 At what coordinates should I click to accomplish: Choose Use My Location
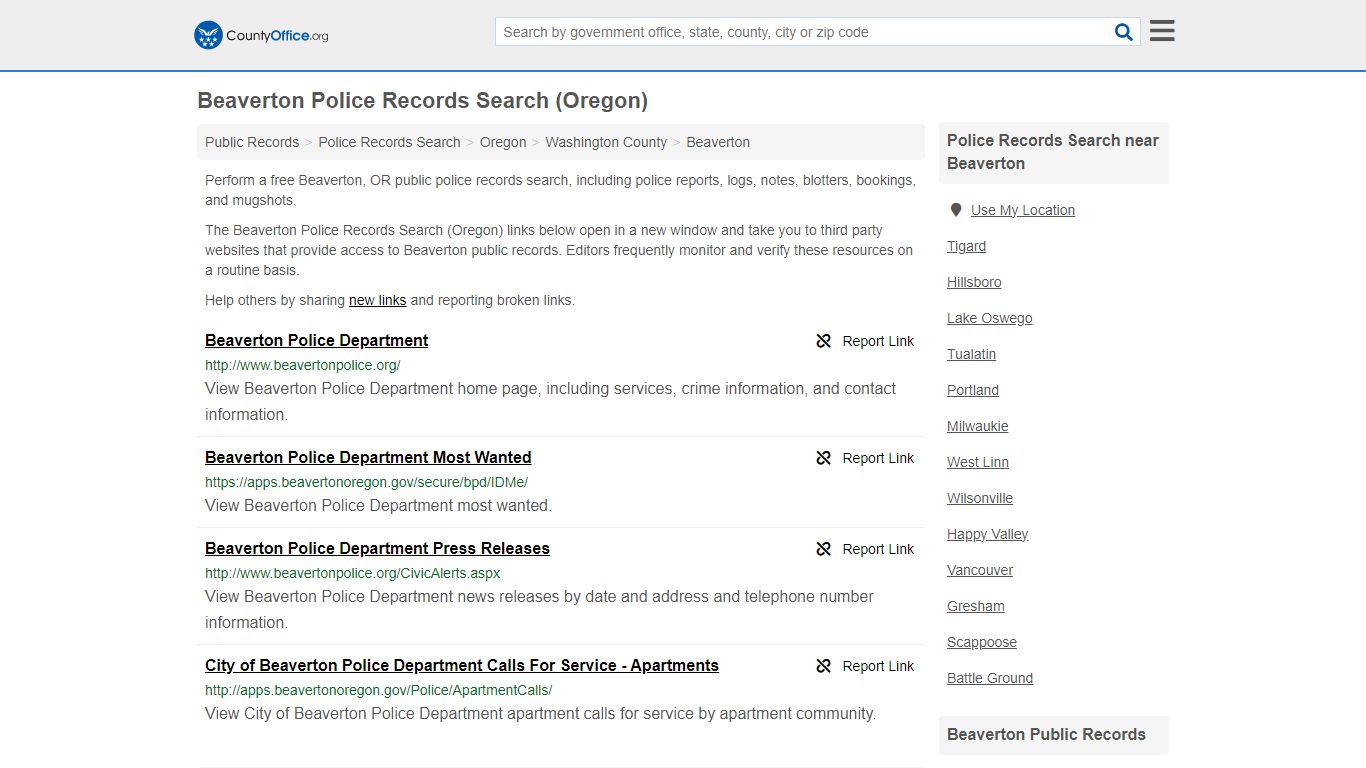tap(1023, 210)
